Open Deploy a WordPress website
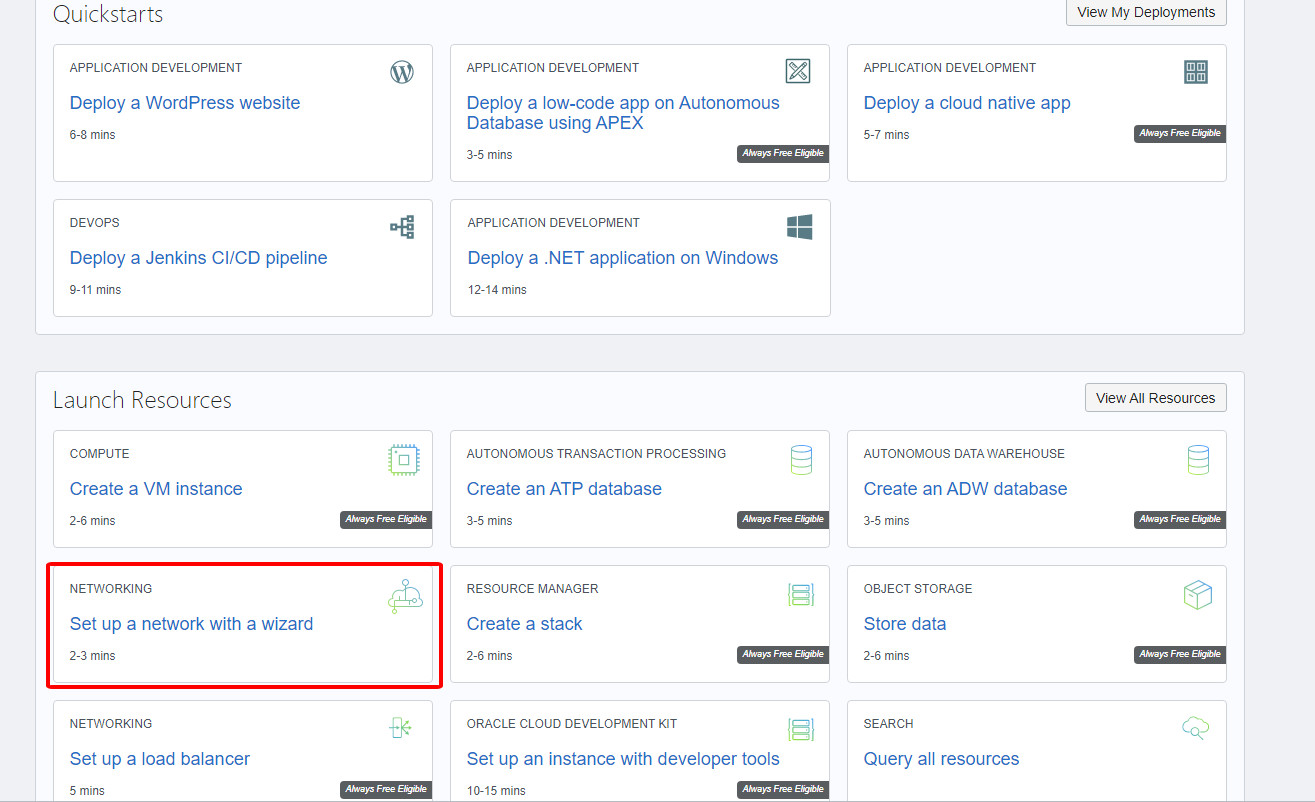Image resolution: width=1315 pixels, height=802 pixels. click(x=184, y=102)
